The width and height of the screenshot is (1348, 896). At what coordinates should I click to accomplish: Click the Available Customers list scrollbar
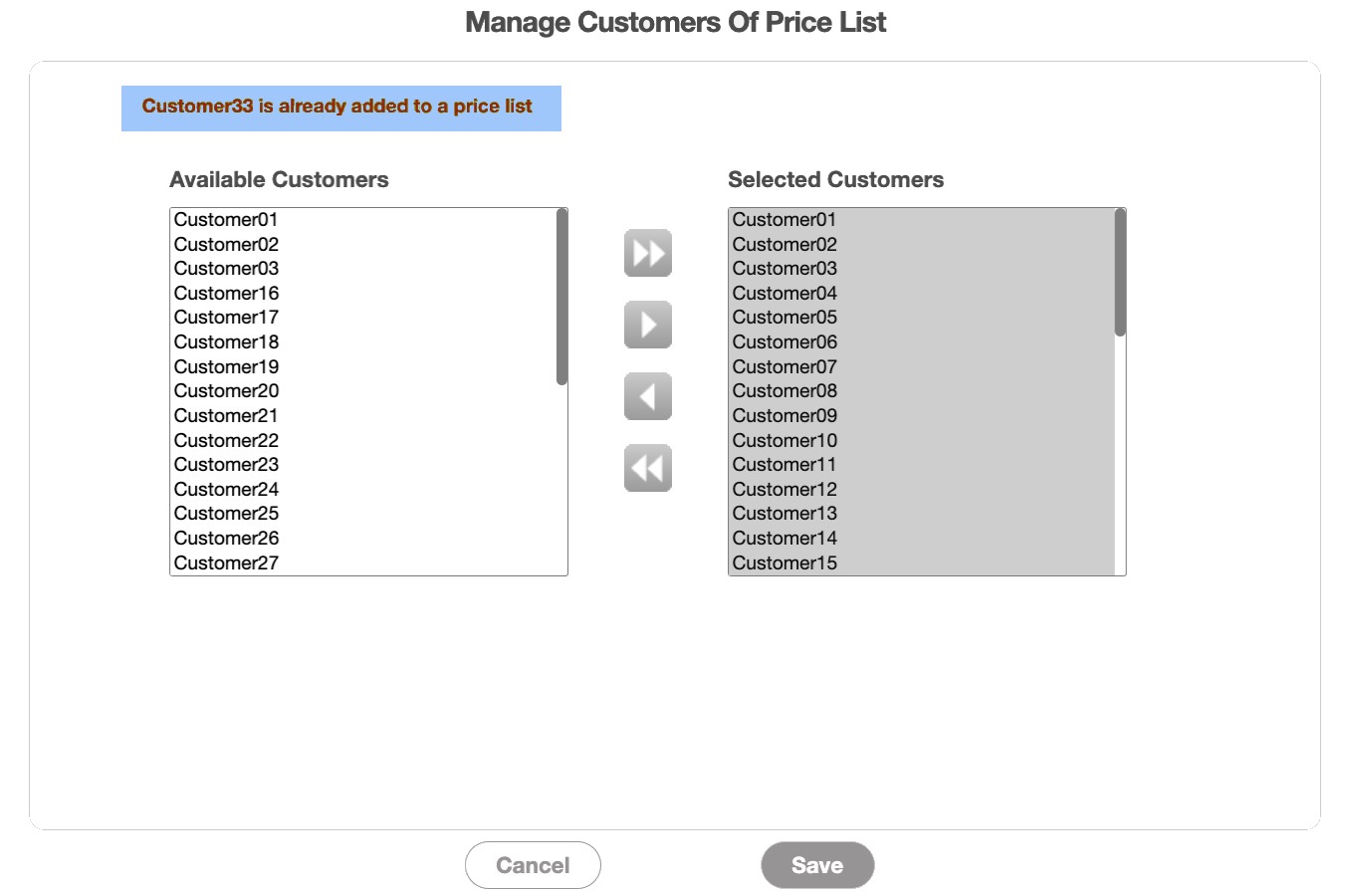point(562,297)
